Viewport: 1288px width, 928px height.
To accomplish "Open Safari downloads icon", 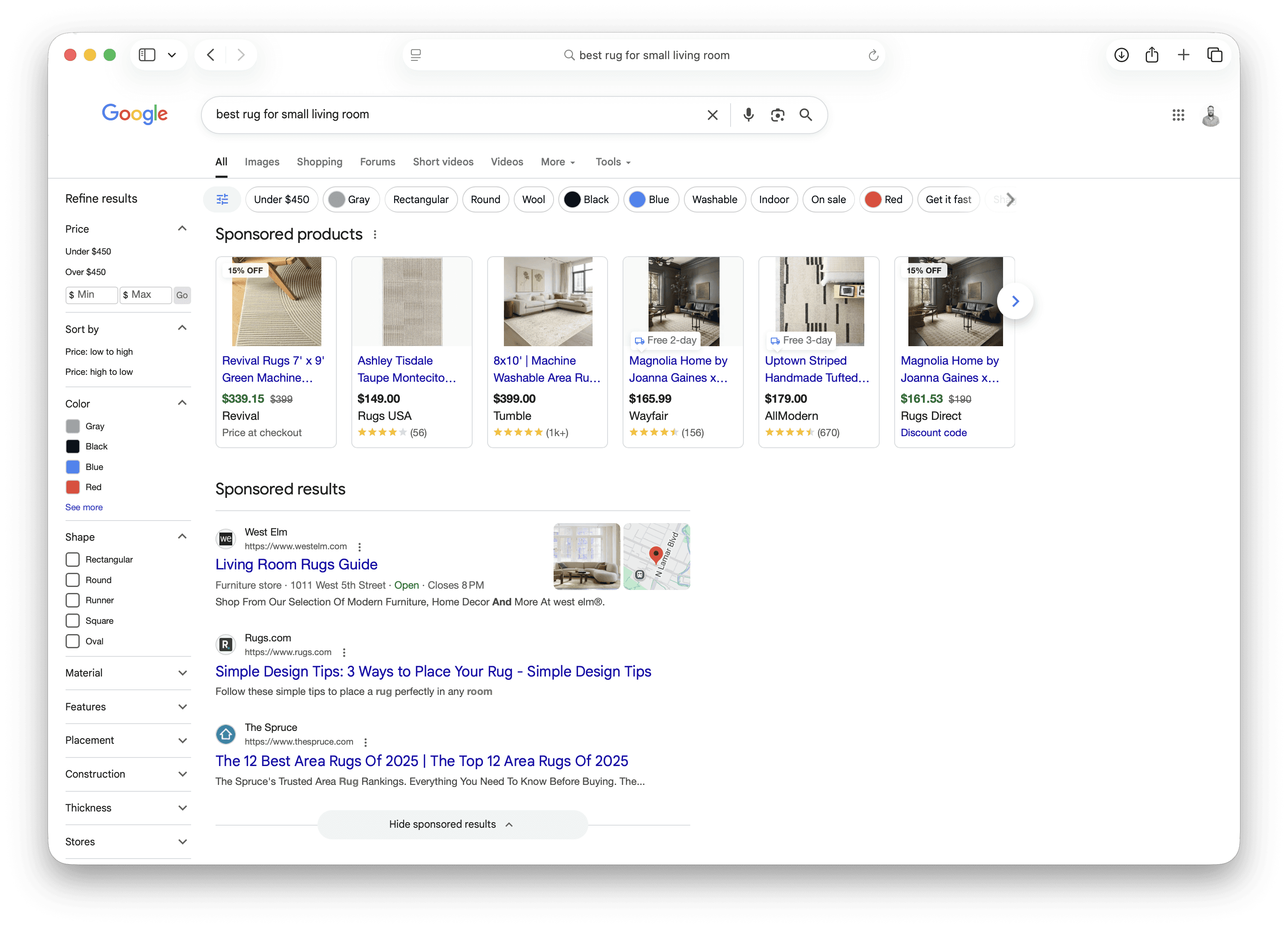I will click(x=1121, y=55).
